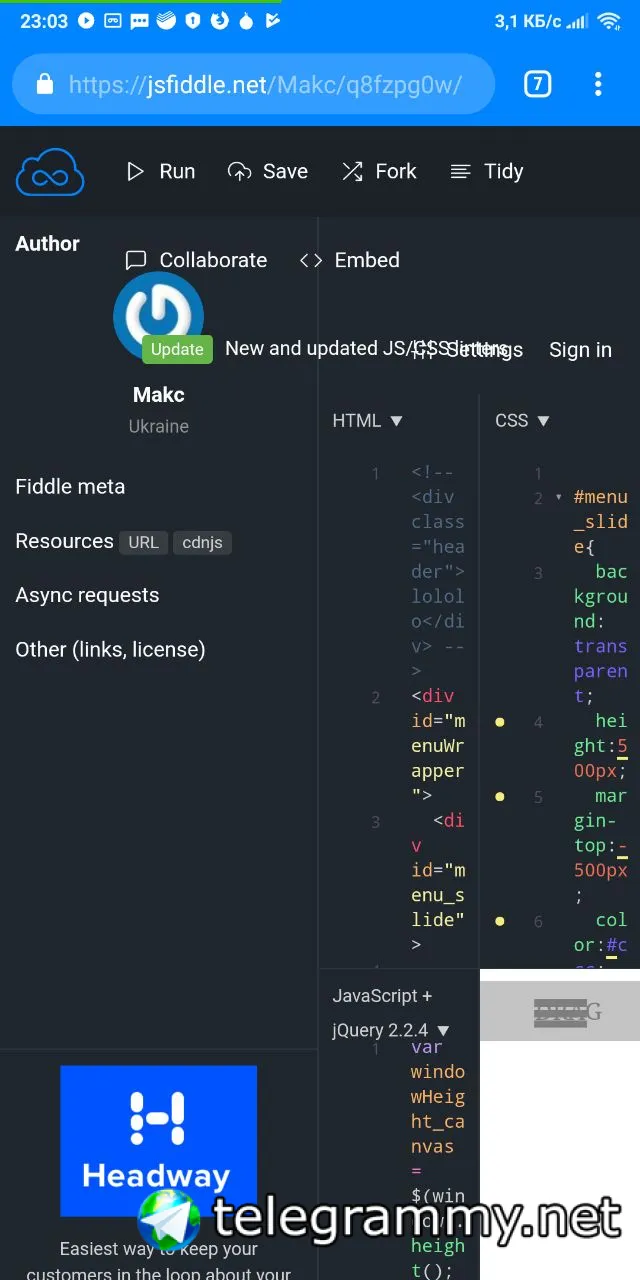Click the Save cloud upload icon
The image size is (640, 1280).
tap(239, 172)
